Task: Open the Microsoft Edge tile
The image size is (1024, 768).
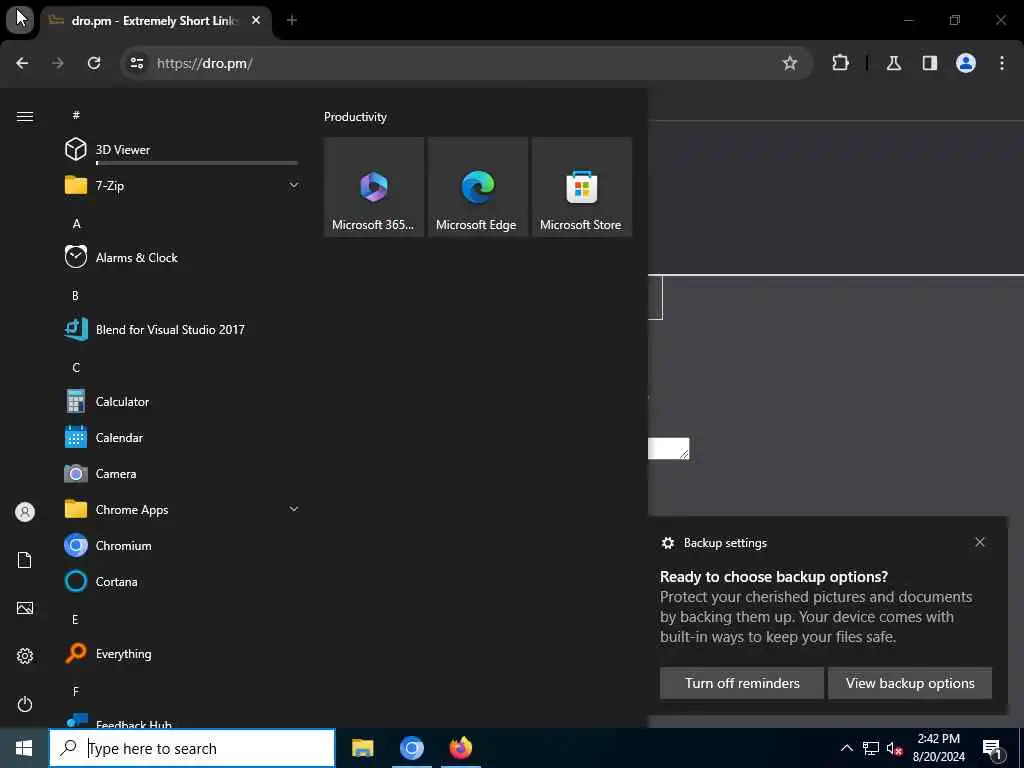Action: click(477, 187)
